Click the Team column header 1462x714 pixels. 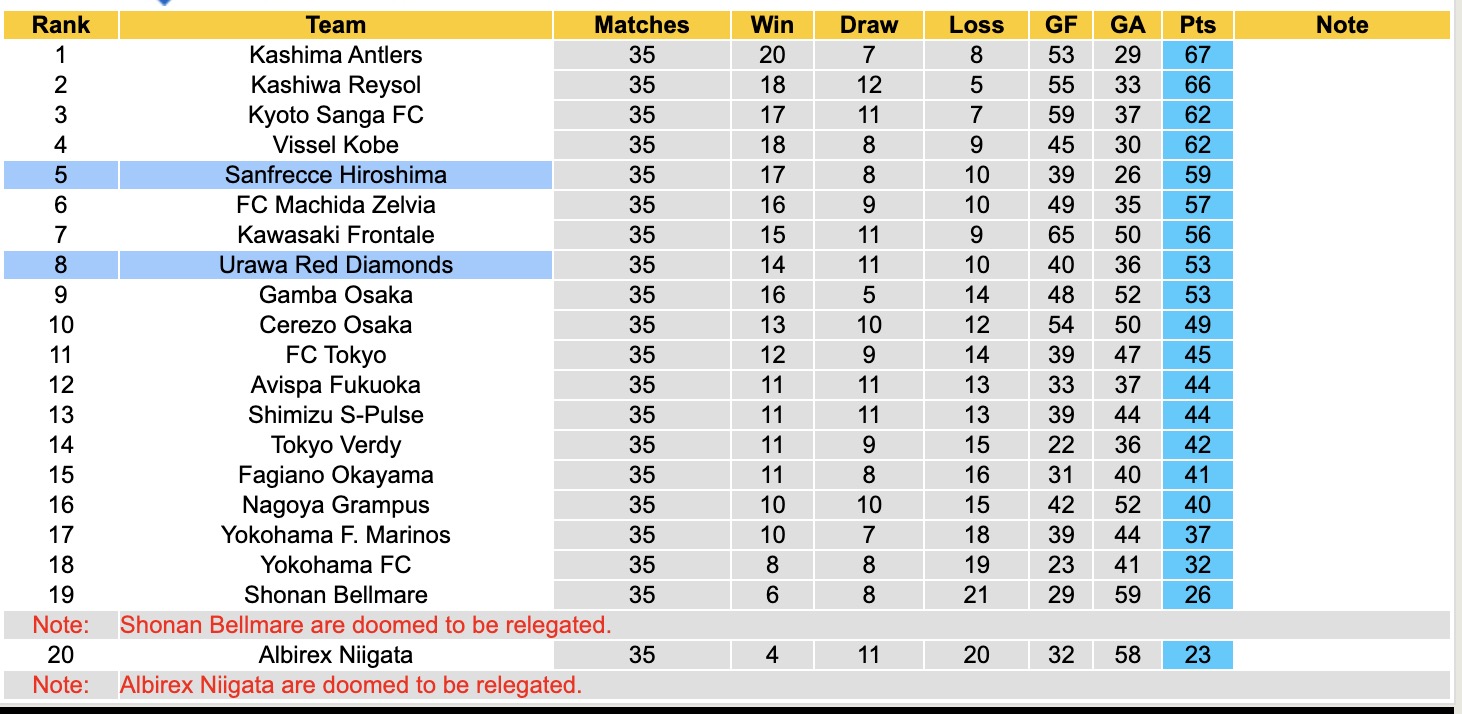coord(336,25)
